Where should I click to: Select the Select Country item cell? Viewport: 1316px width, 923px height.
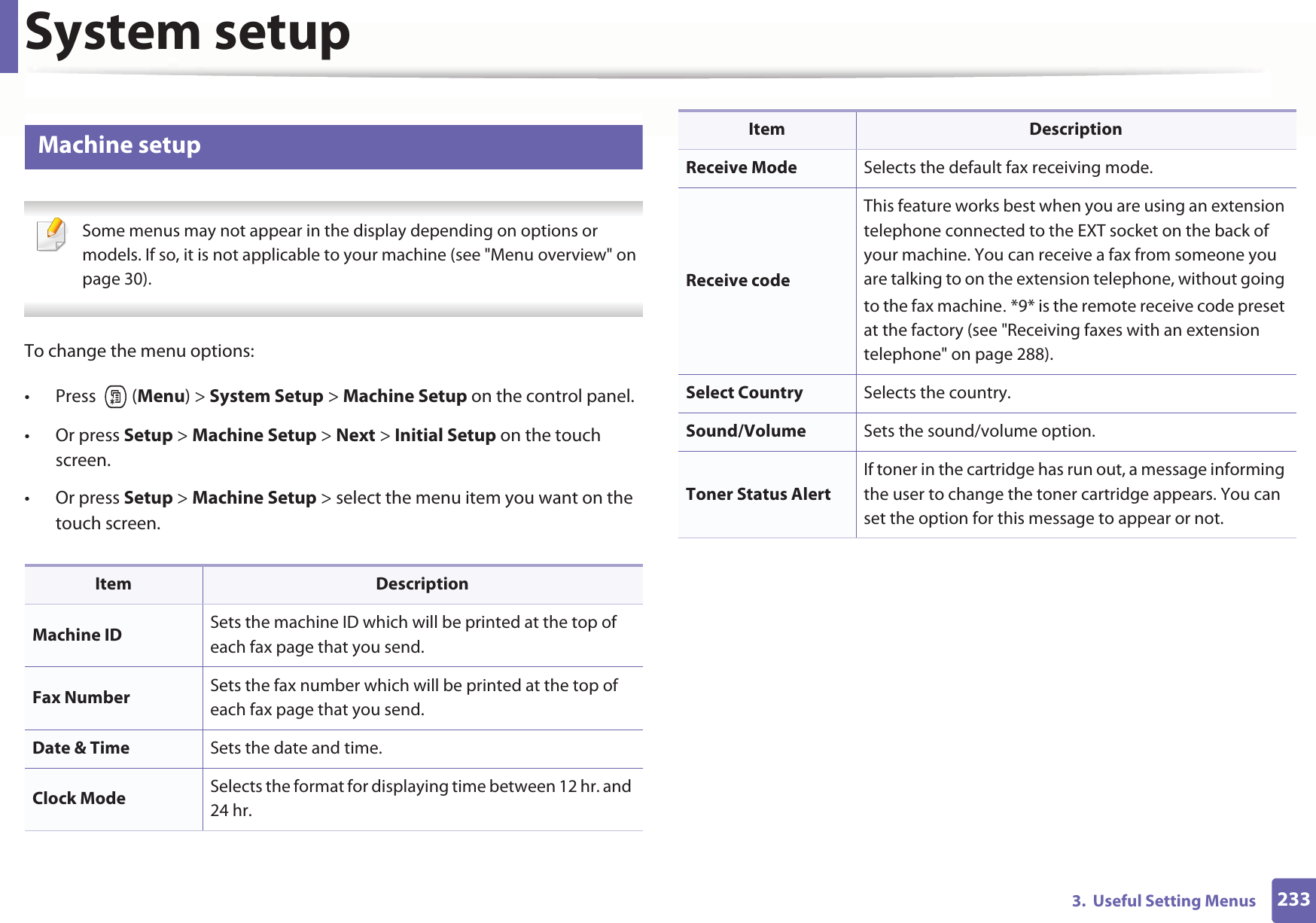point(745,392)
